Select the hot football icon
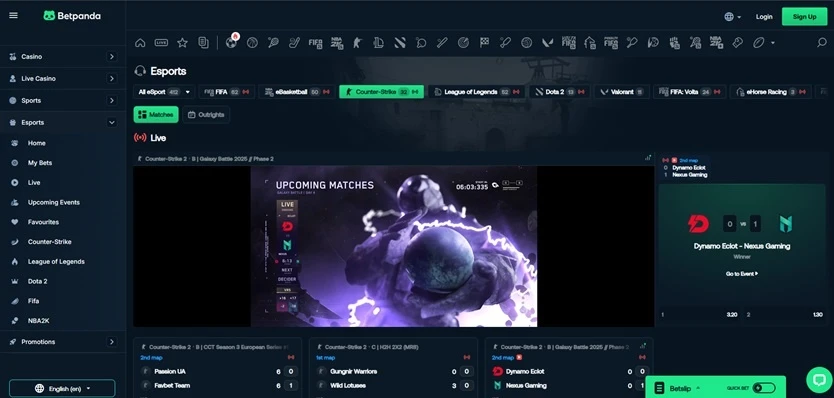The image size is (834, 398). click(x=232, y=42)
